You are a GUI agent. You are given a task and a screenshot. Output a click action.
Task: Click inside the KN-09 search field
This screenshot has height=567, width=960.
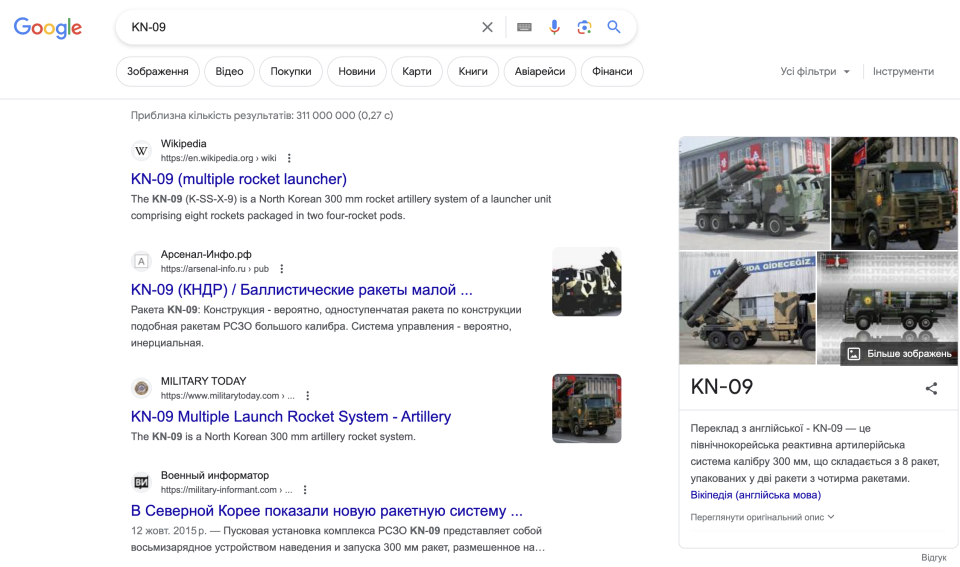300,27
